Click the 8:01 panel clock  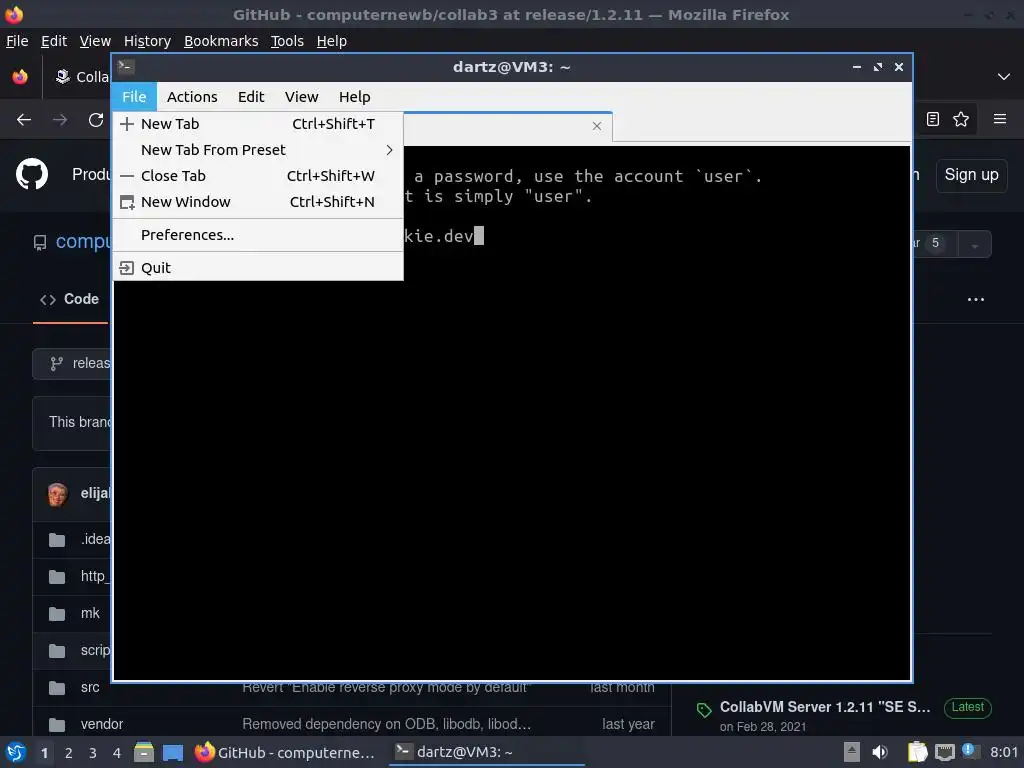click(1004, 752)
